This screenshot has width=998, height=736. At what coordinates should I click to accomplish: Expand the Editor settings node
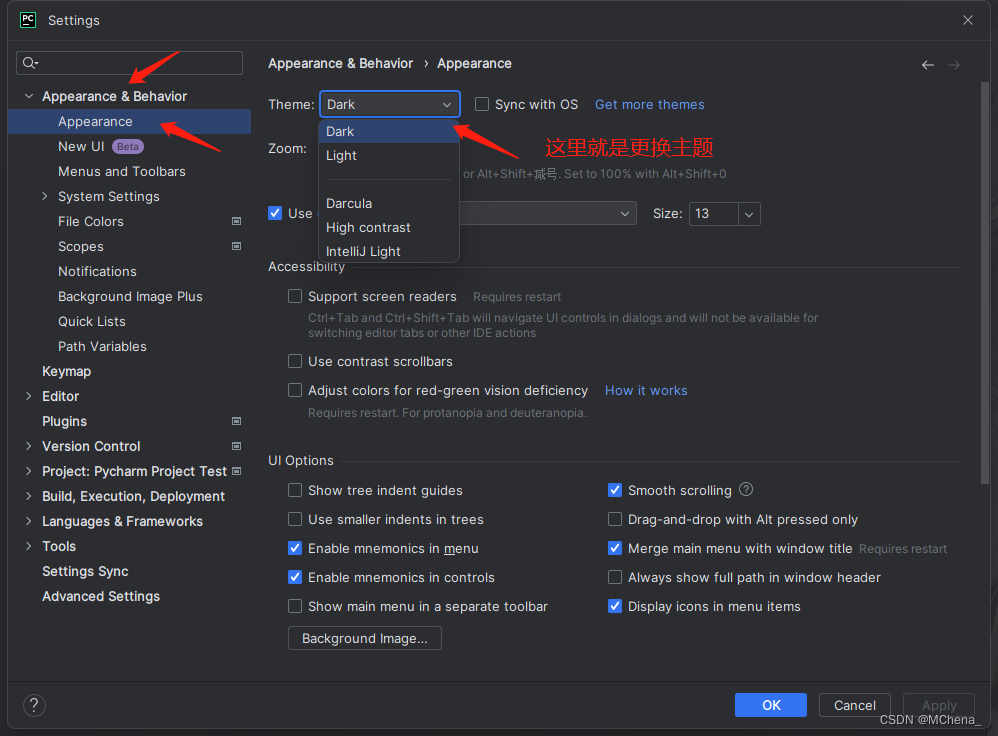[x=29, y=396]
